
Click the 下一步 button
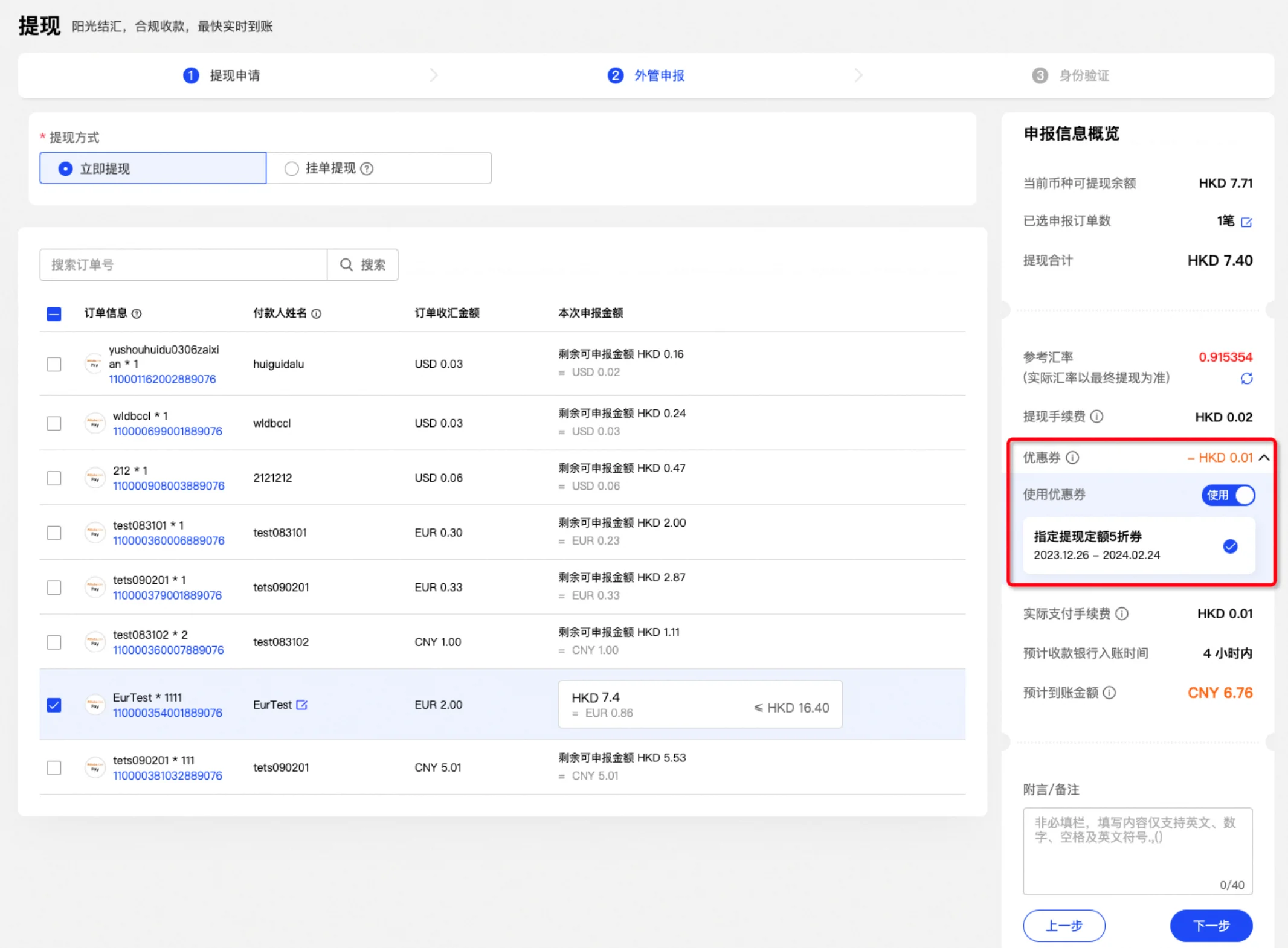1211,925
